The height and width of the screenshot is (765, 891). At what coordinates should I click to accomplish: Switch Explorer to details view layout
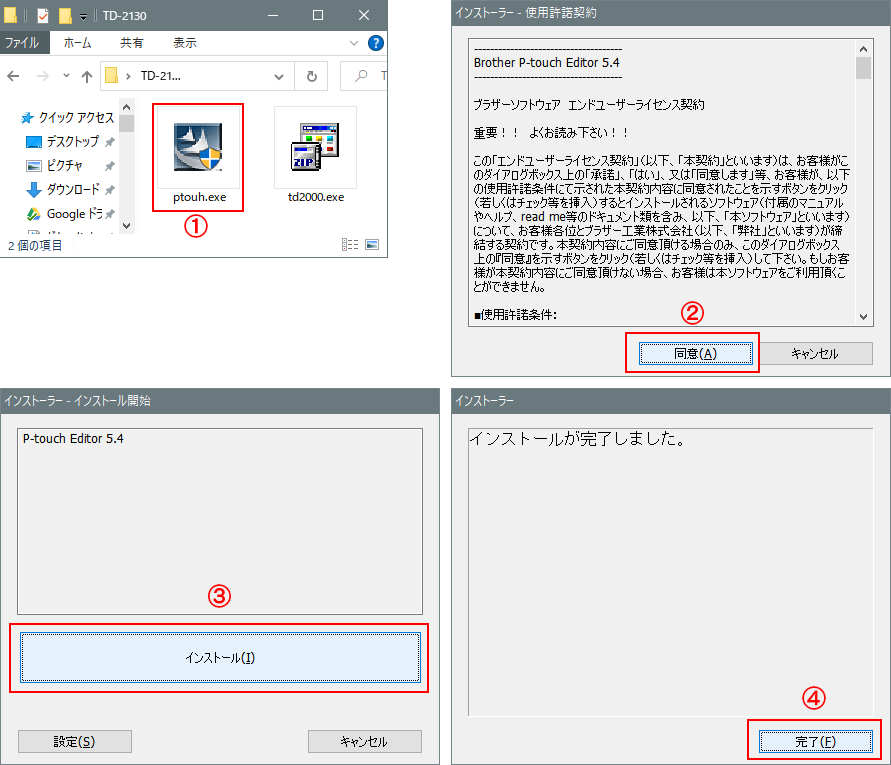click(350, 244)
